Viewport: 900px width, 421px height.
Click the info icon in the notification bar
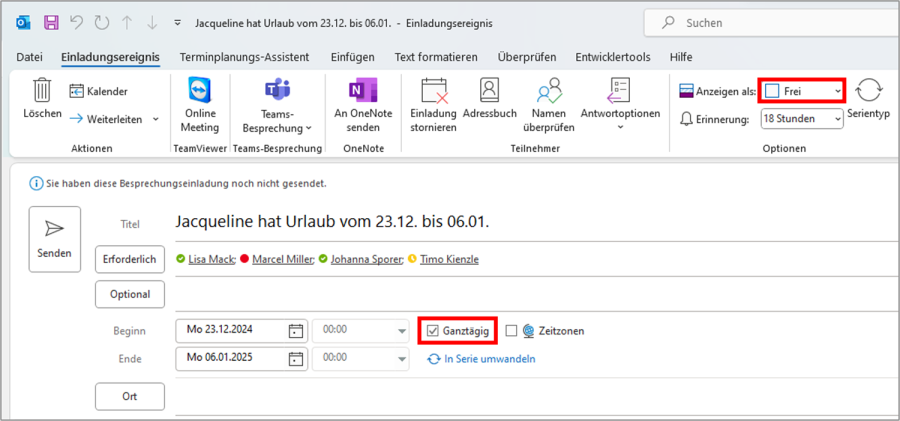point(36,184)
